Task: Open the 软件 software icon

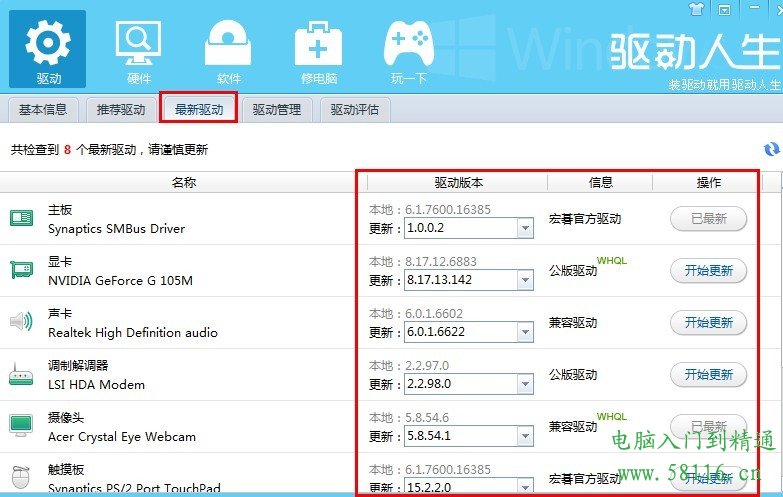Action: 228,46
